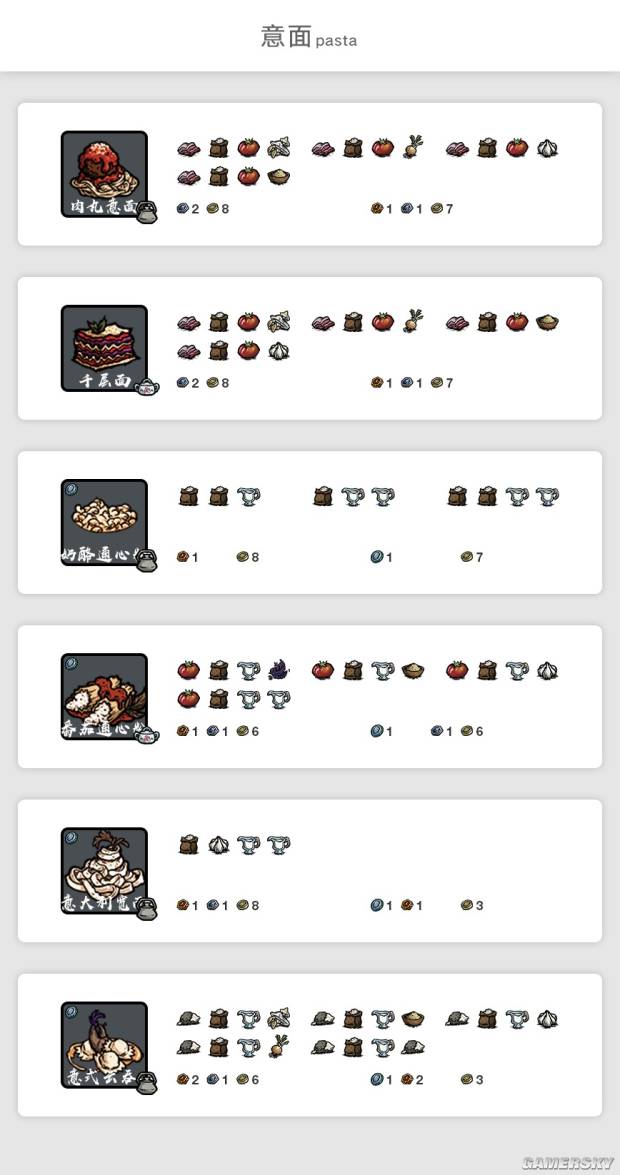Select the mushroom ingredient in 肉丸意面 recipes
This screenshot has width=620, height=1175.
click(278, 147)
